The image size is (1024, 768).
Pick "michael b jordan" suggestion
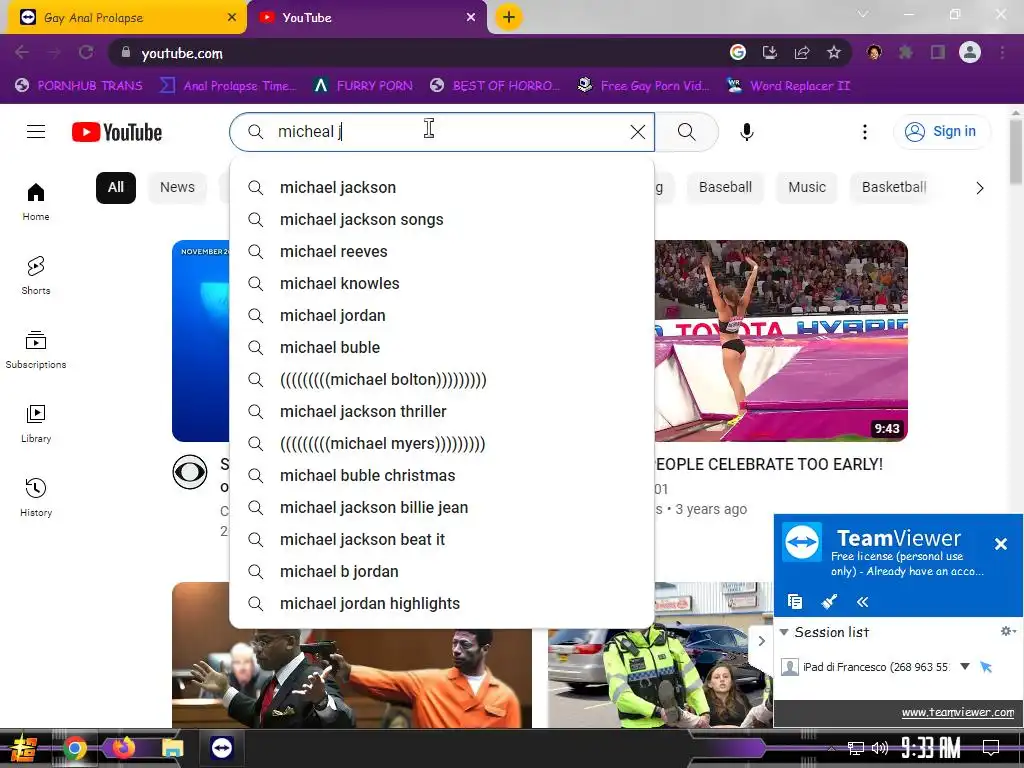point(442,571)
